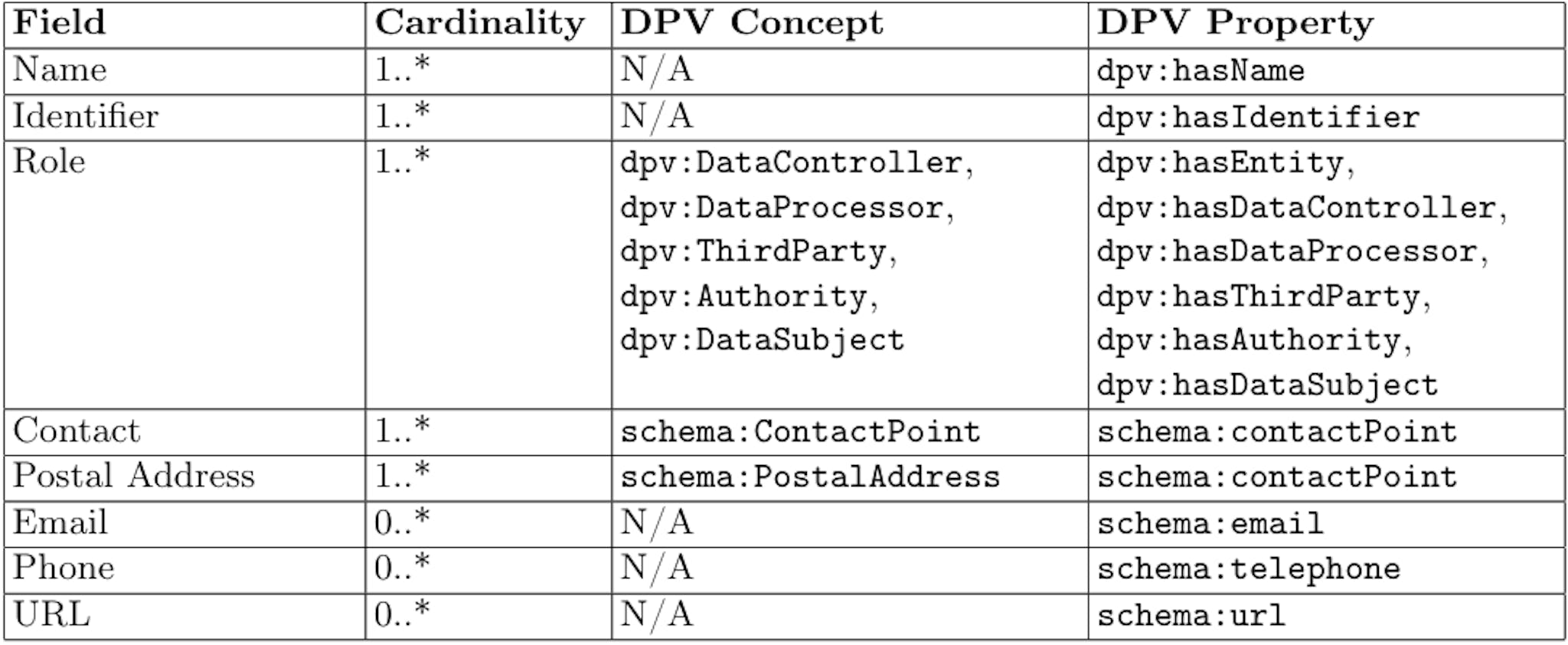Image resolution: width=1568 pixels, height=645 pixels.
Task: Click the "DPV Concept" column header
Action: (x=751, y=23)
